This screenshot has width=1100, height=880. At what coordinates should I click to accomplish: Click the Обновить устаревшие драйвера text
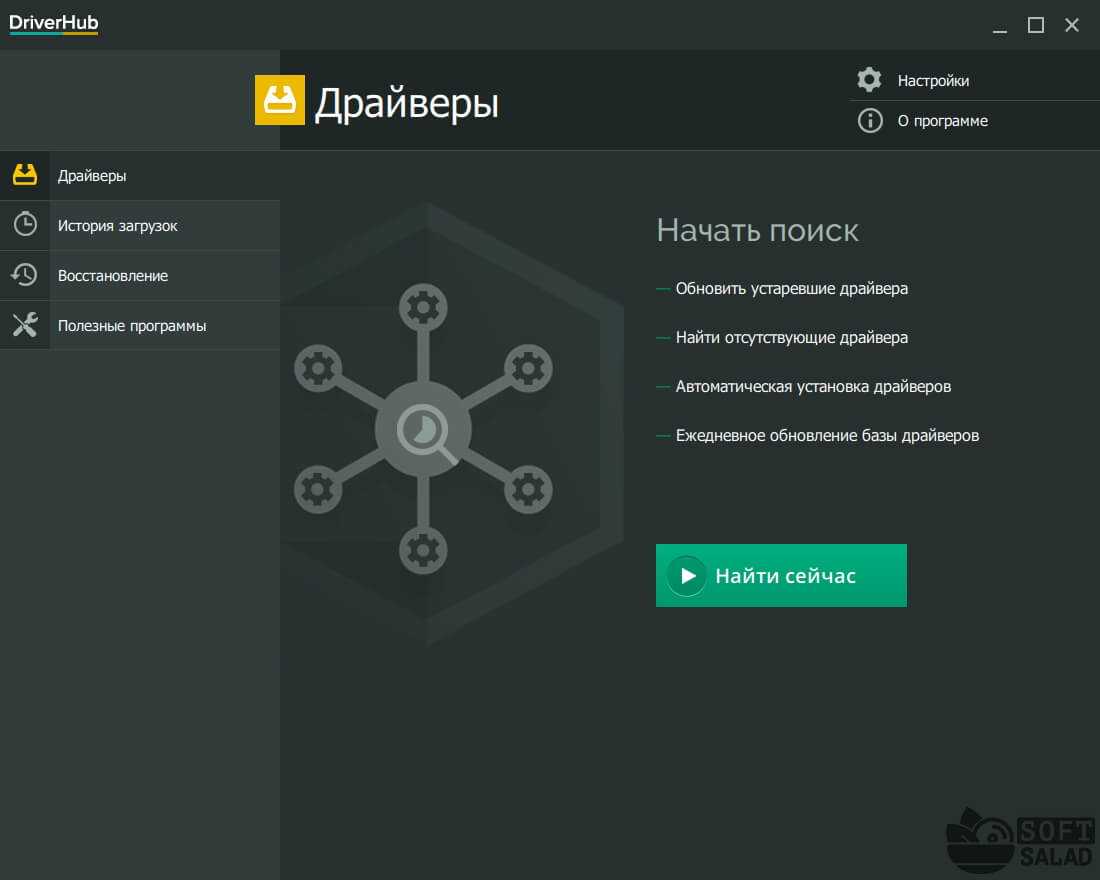point(791,289)
